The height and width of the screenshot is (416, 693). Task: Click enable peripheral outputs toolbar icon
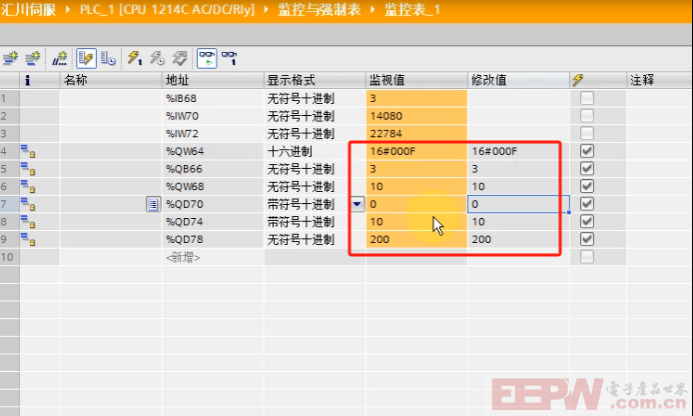[180, 58]
